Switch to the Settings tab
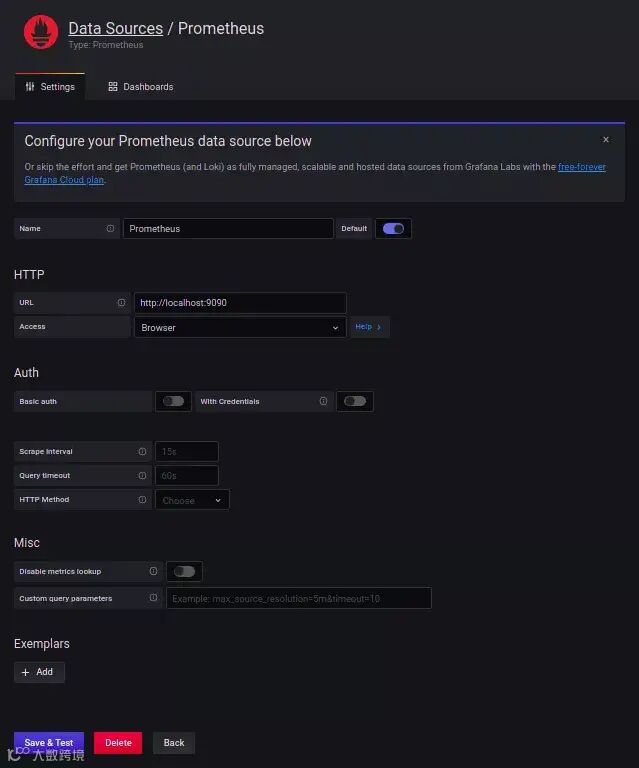Viewport: 639px width, 768px height. [50, 87]
